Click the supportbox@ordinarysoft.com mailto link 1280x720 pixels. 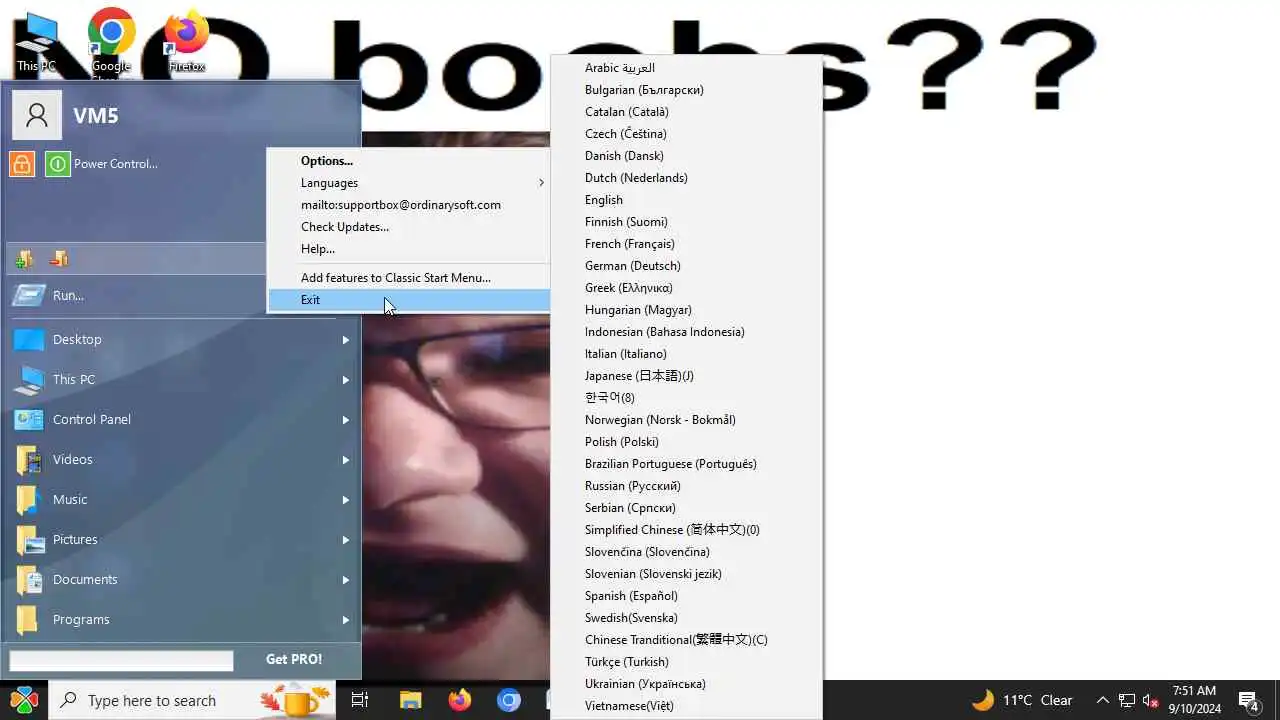click(x=409, y=205)
